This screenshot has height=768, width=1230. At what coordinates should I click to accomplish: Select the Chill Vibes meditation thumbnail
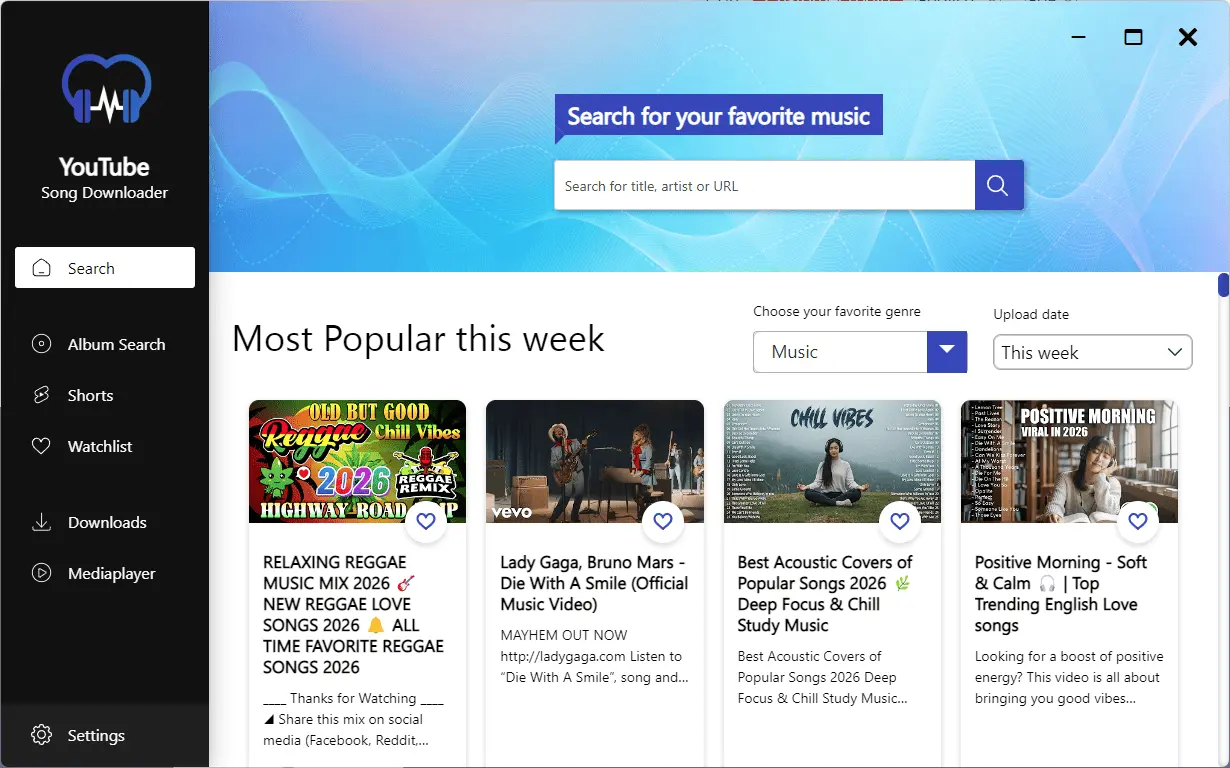coord(832,461)
